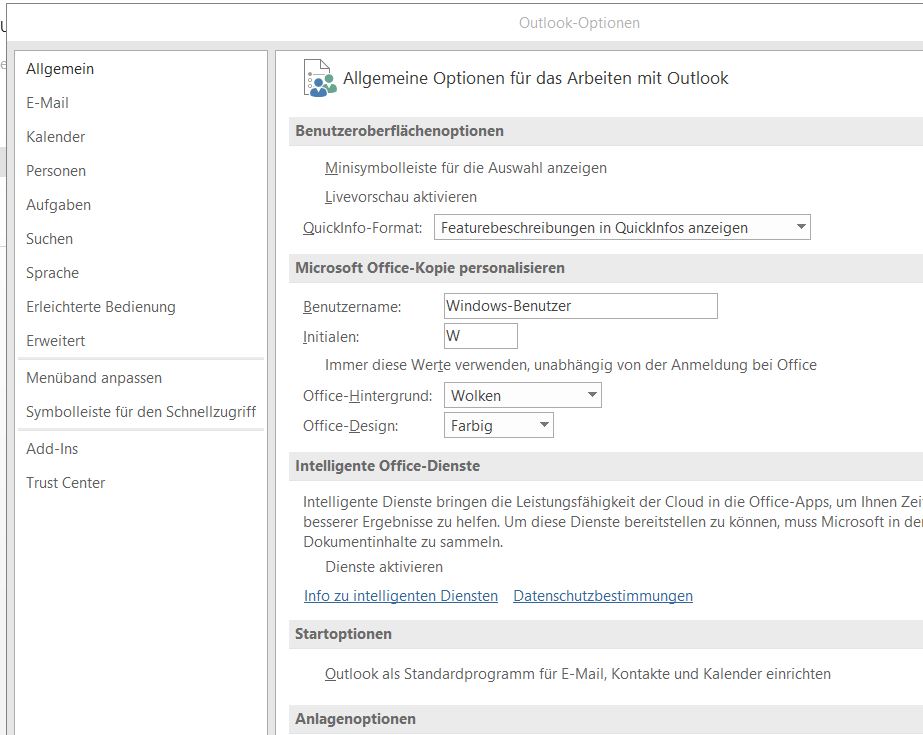Show the Suchen options
This screenshot has height=735, width=923.
(49, 239)
